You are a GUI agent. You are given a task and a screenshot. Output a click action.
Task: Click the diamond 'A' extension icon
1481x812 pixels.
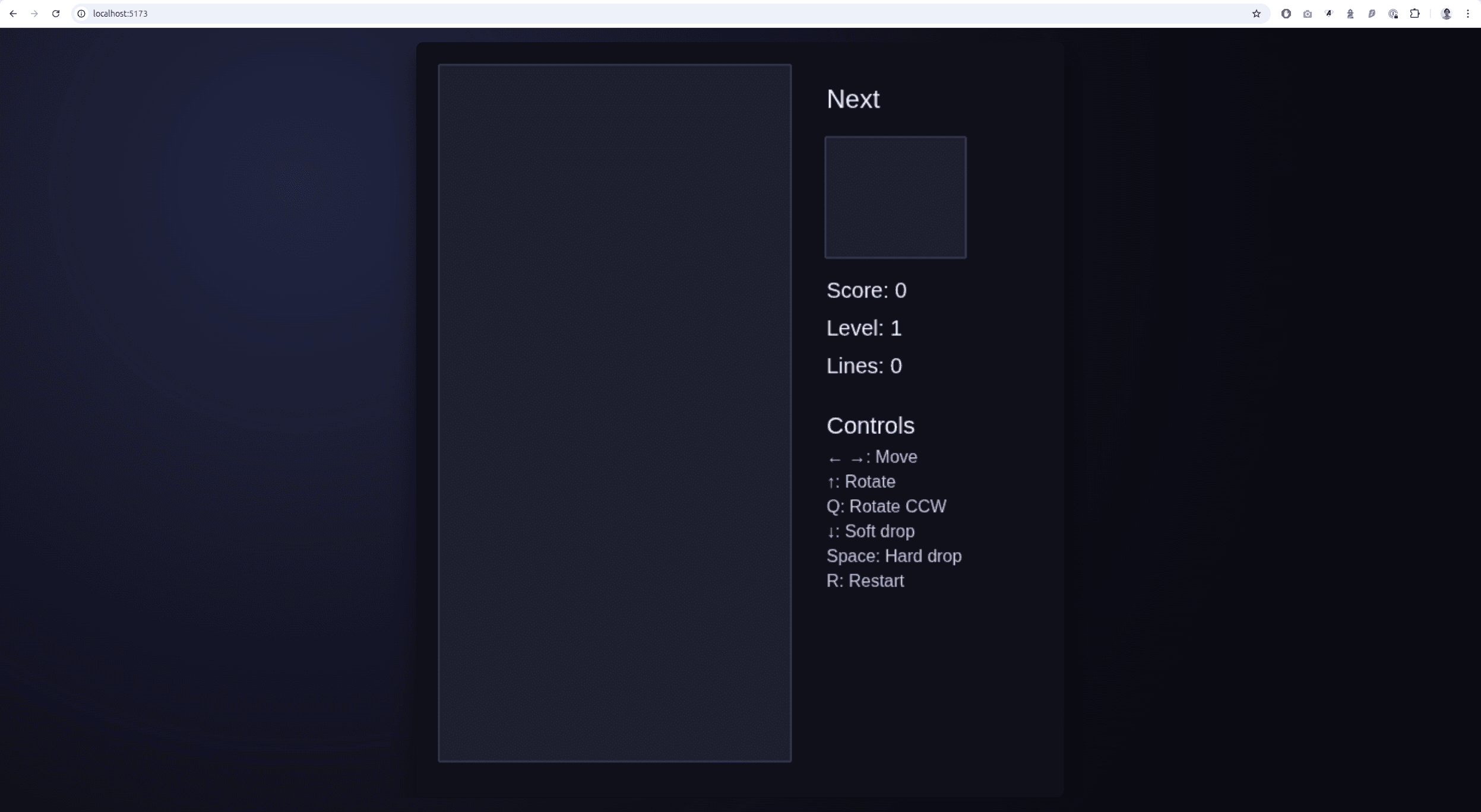click(x=1329, y=13)
